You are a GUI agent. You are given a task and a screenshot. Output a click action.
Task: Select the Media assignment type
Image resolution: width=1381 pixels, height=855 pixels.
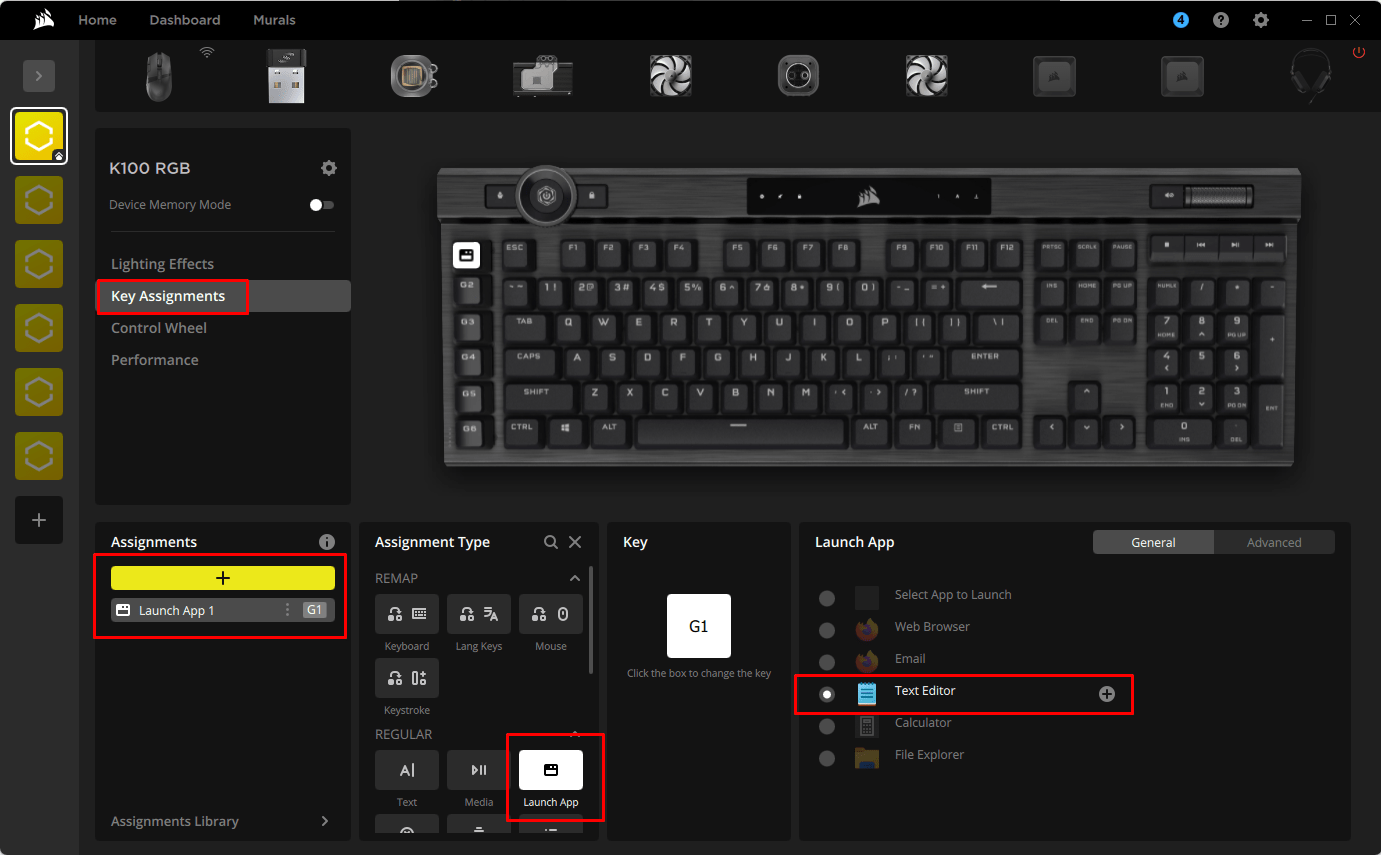pyautogui.click(x=478, y=769)
